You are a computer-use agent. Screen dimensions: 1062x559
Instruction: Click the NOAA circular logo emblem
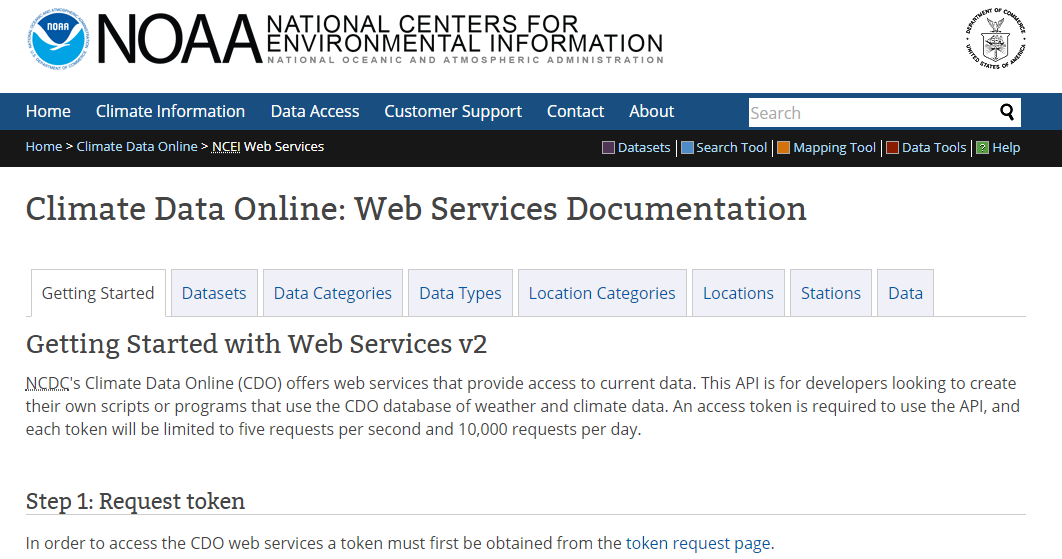coord(58,40)
